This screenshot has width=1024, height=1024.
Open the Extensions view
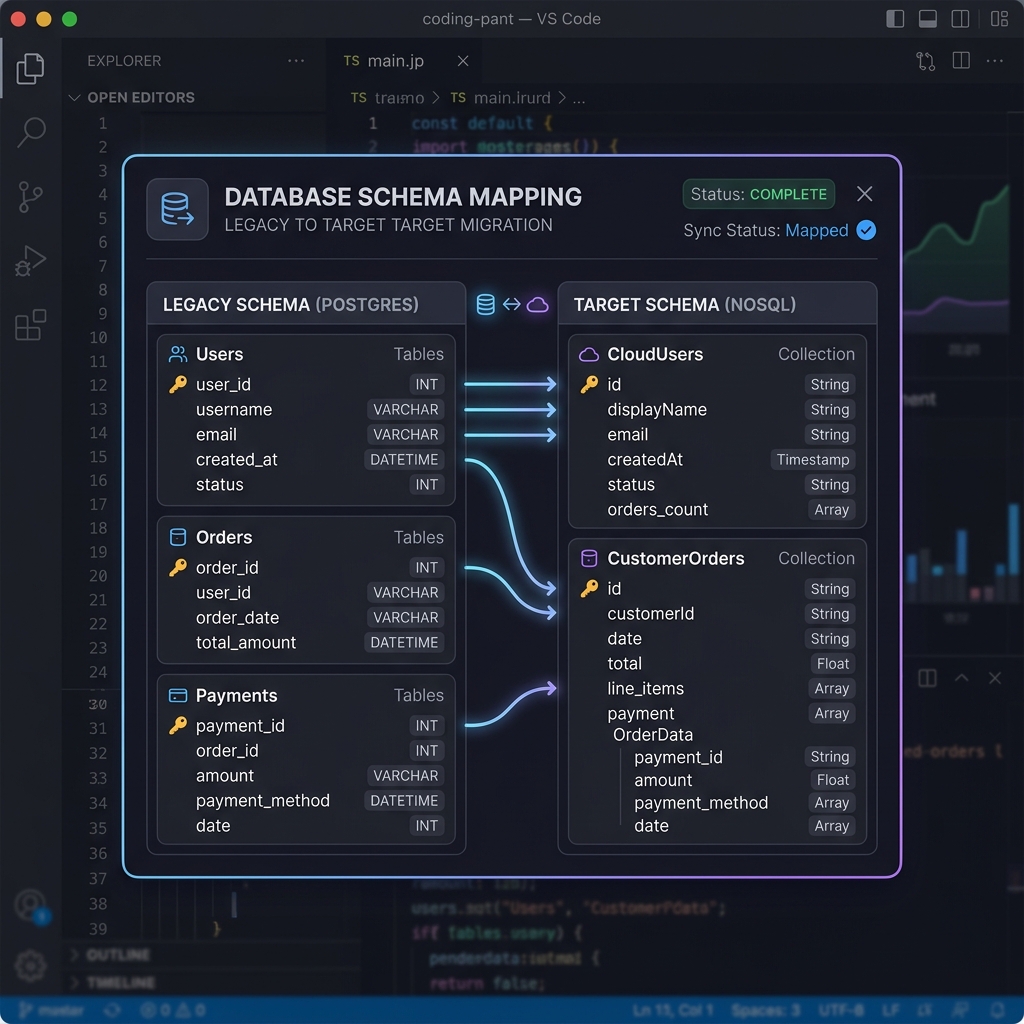[30, 325]
